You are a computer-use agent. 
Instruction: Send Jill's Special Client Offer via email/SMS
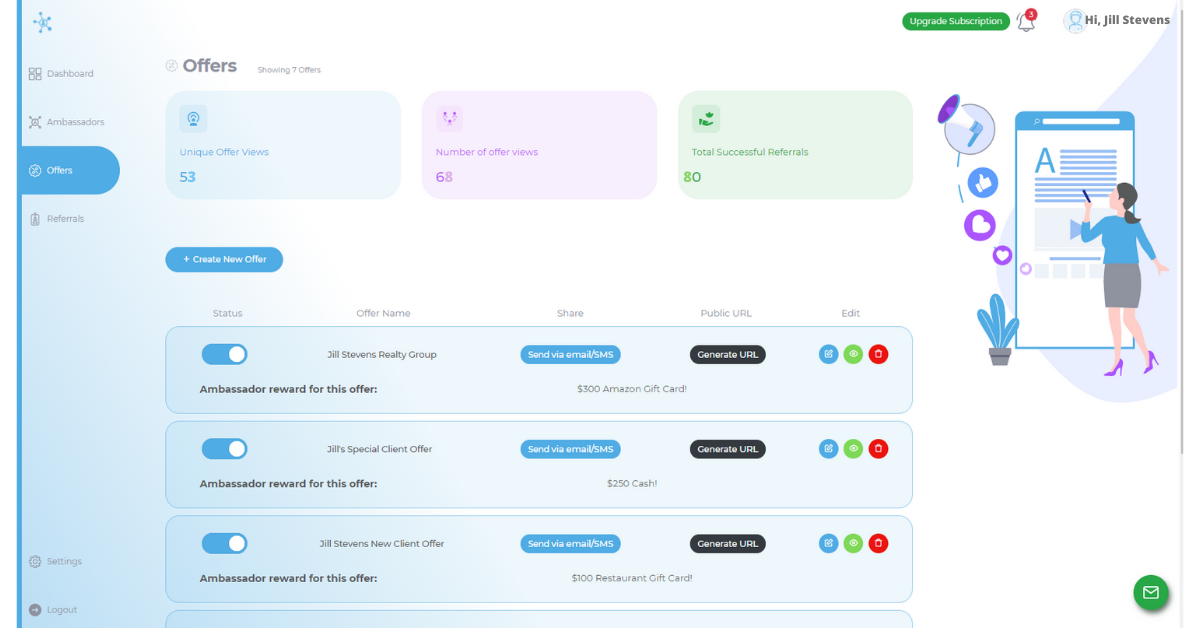tap(570, 449)
